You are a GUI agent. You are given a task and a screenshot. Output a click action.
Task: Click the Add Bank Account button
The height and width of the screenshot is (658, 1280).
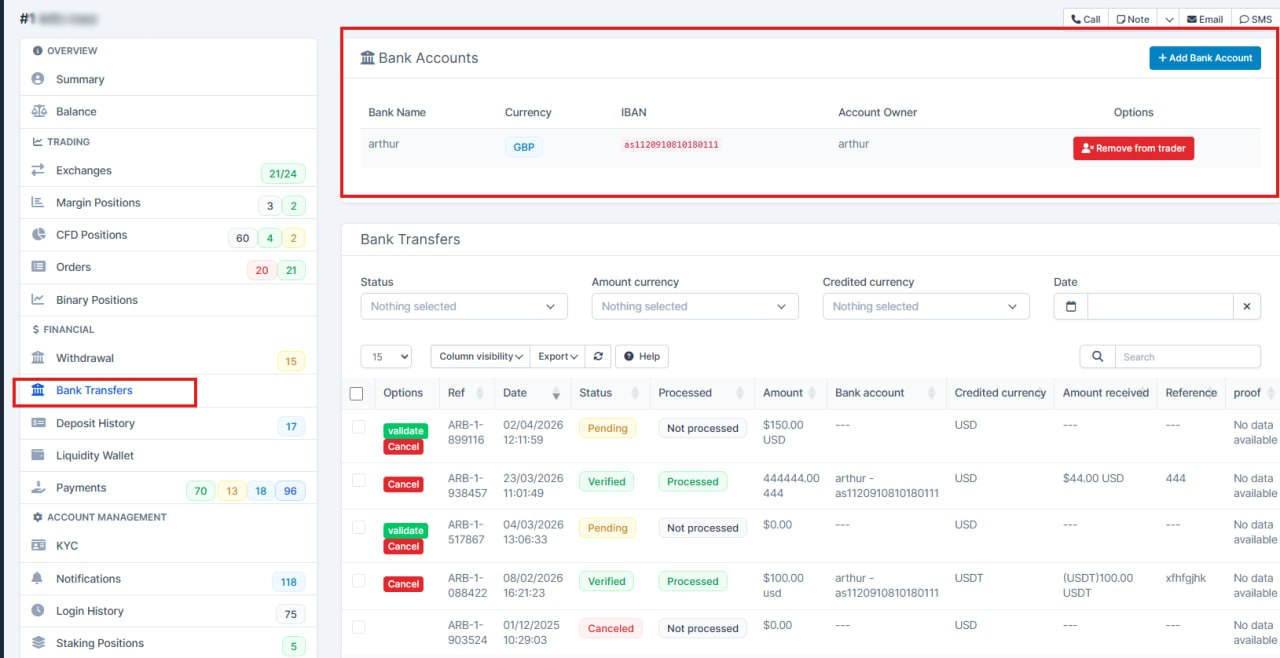pos(1204,58)
